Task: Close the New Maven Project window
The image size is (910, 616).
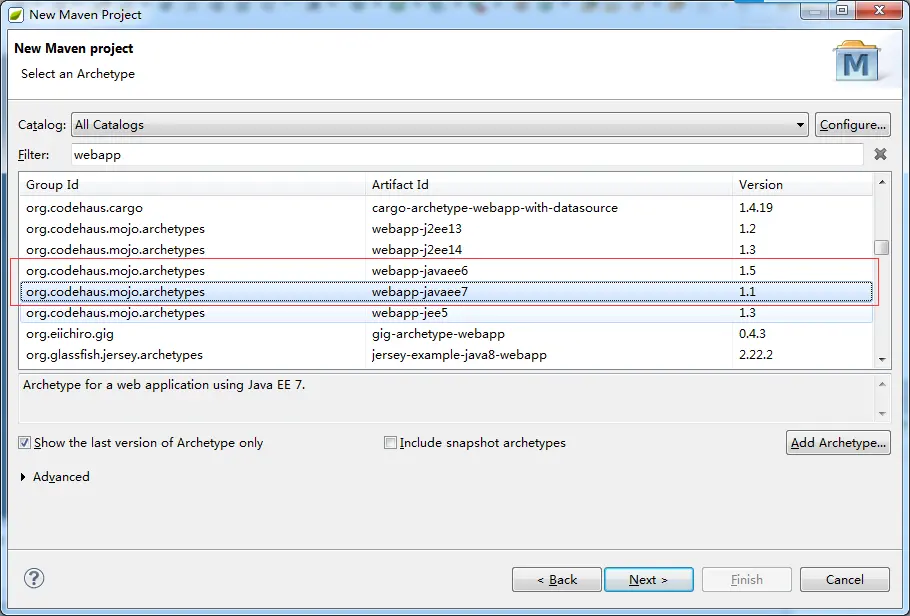Action: click(879, 10)
